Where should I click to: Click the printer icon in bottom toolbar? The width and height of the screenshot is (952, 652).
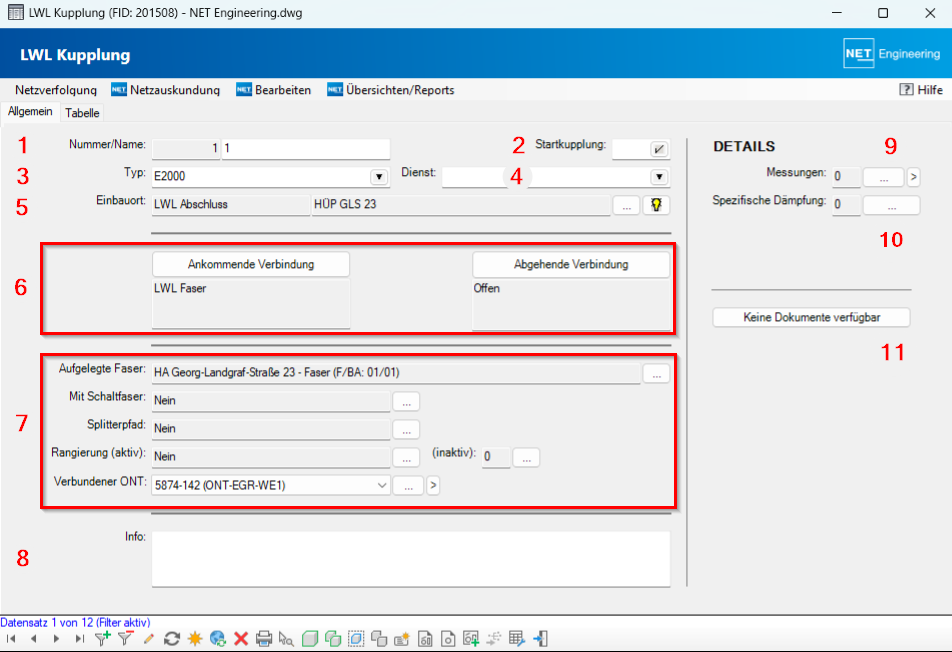(264, 638)
